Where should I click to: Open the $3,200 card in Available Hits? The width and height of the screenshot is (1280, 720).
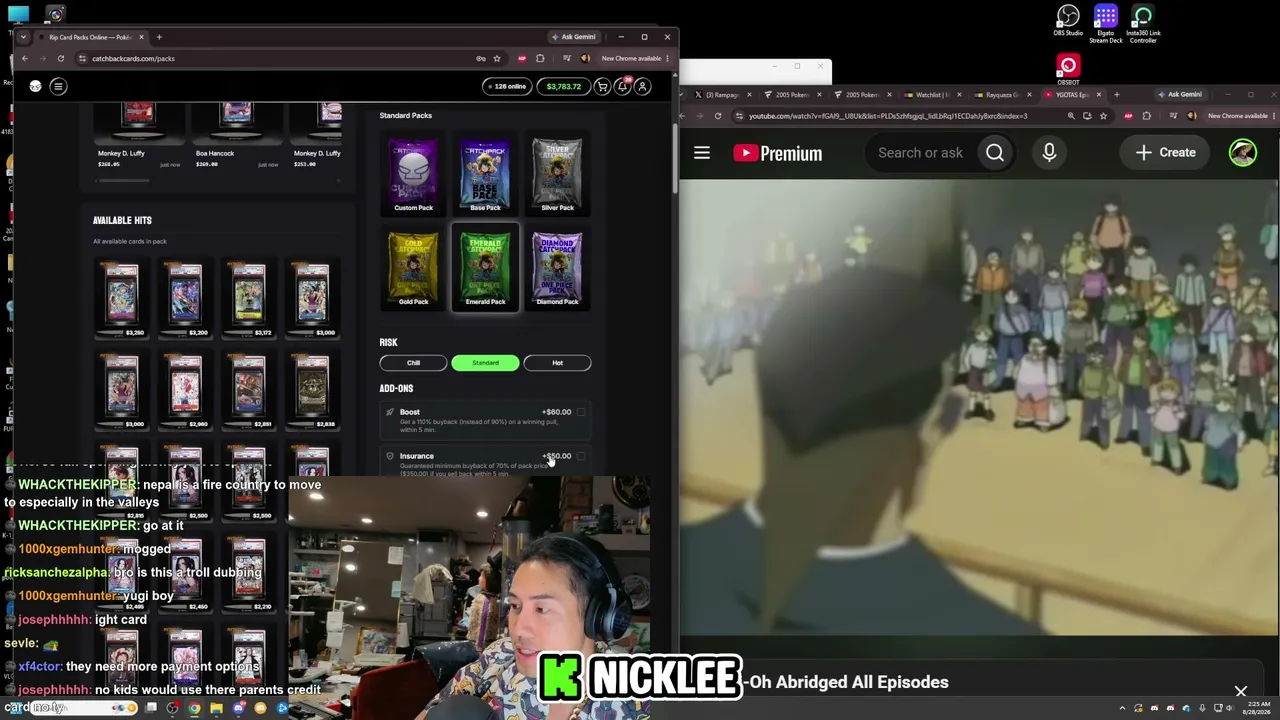click(x=185, y=299)
